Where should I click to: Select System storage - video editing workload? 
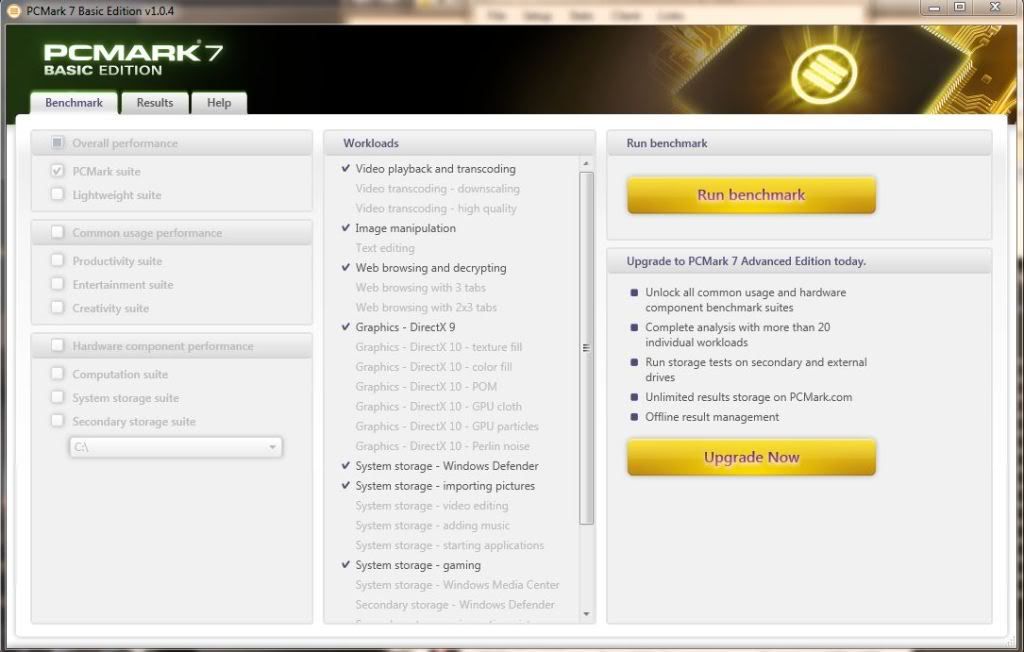[x=432, y=506]
